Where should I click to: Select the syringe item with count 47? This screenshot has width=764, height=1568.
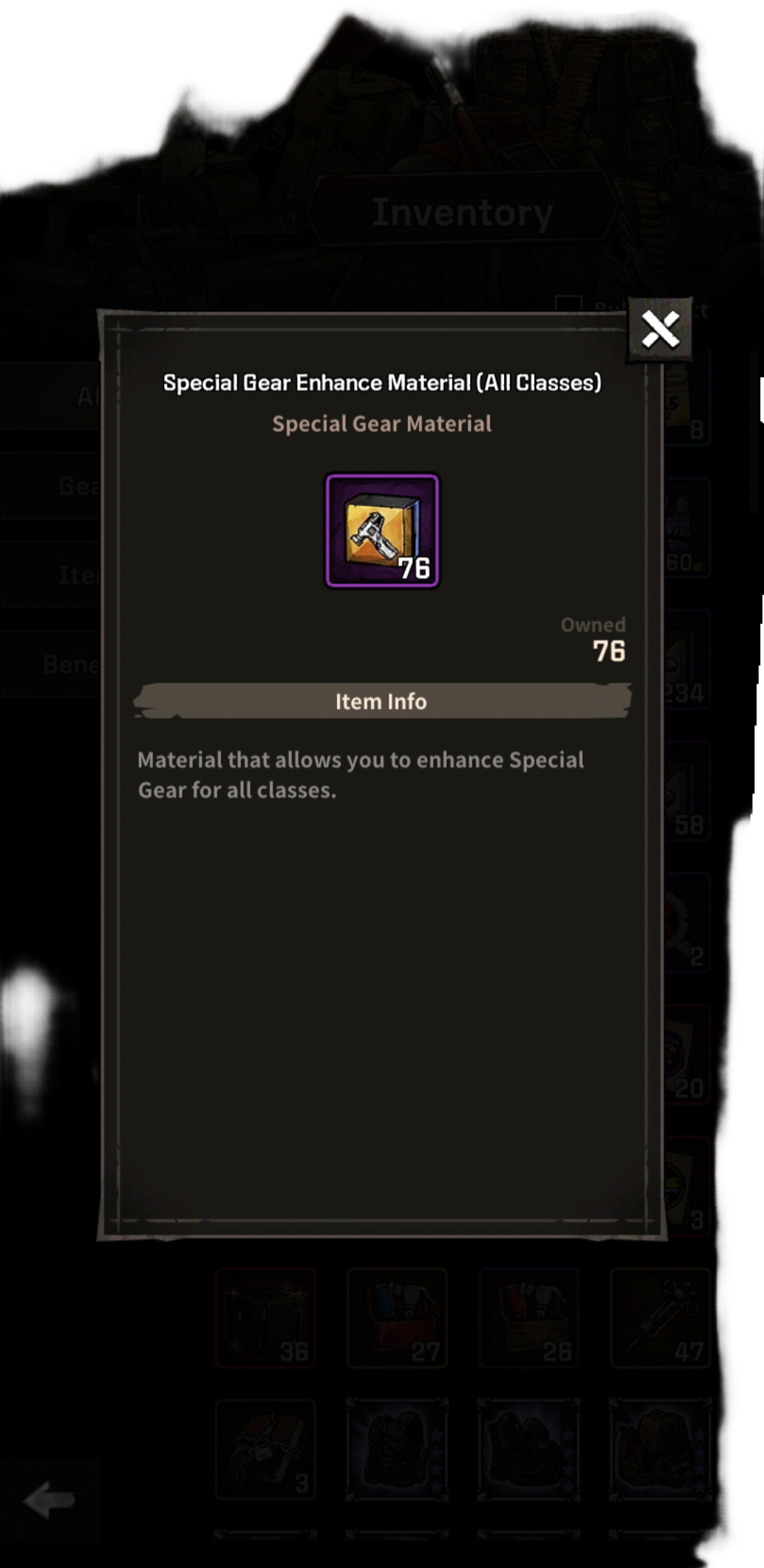pos(661,1318)
